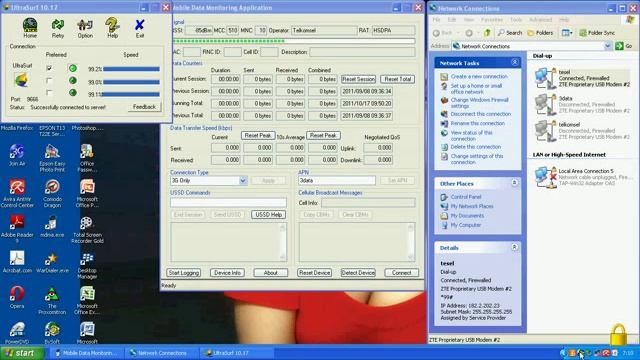The height and width of the screenshot is (360, 640).
Task: Select the 3data dial-up connection icon
Action: click(x=545, y=104)
